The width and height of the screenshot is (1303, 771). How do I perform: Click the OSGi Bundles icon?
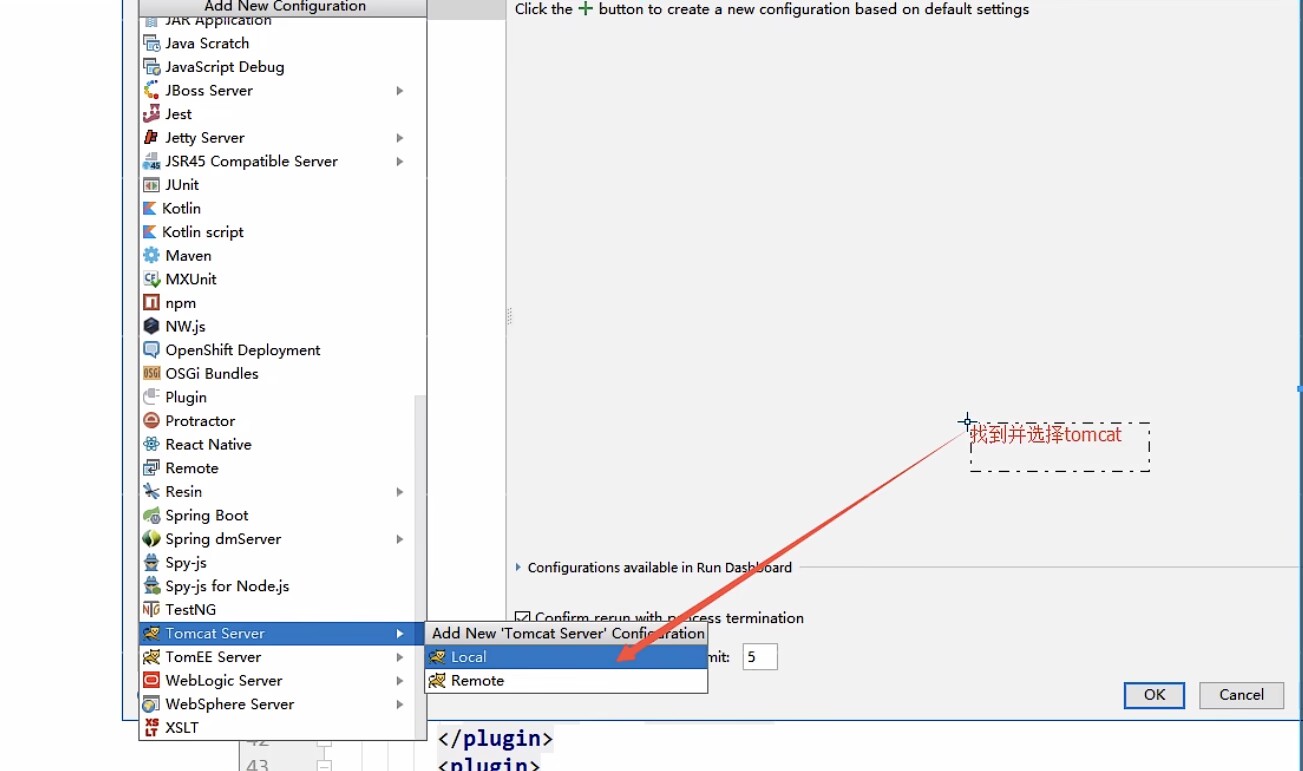point(152,373)
